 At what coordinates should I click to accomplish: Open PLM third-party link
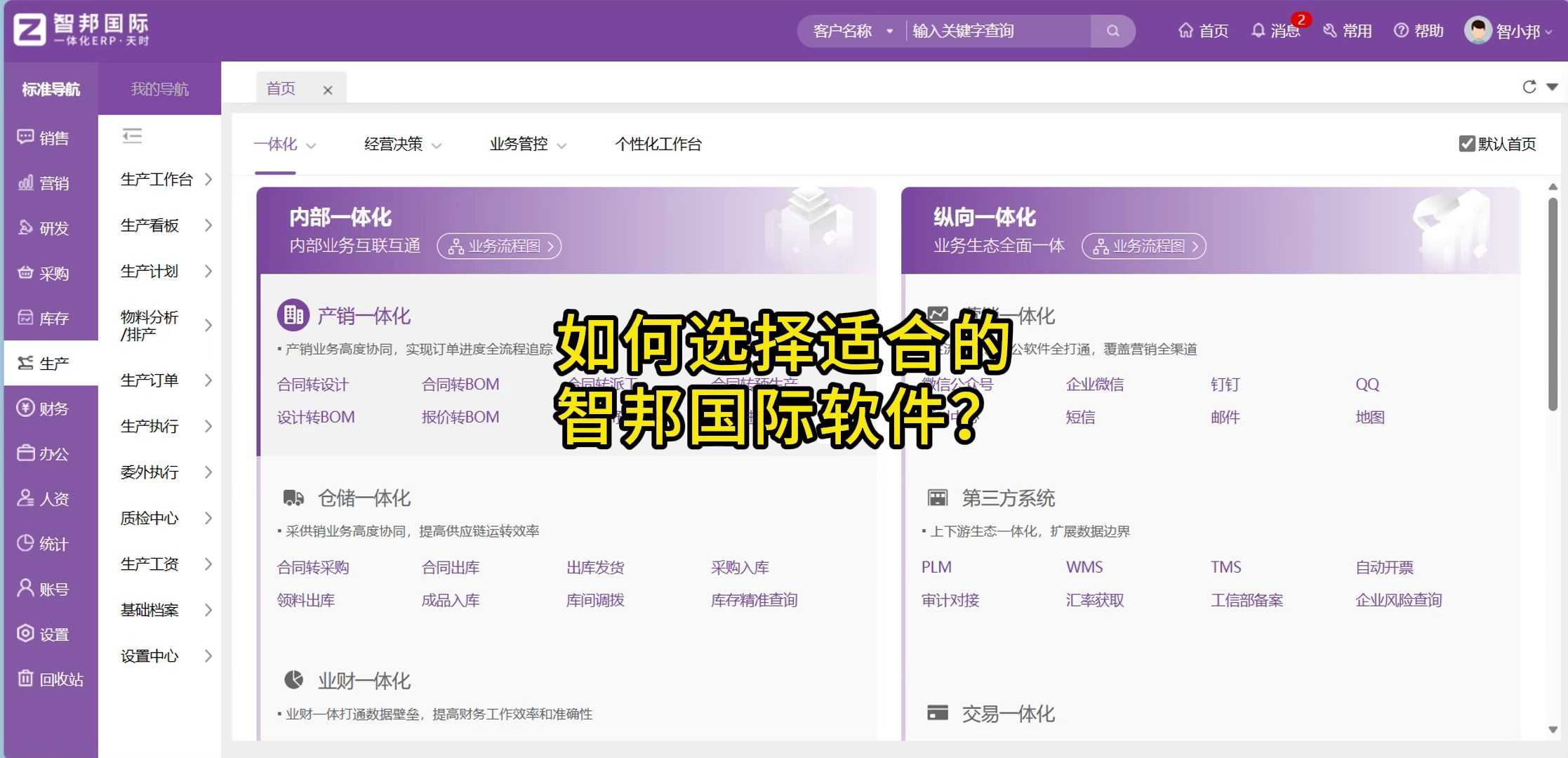937,567
